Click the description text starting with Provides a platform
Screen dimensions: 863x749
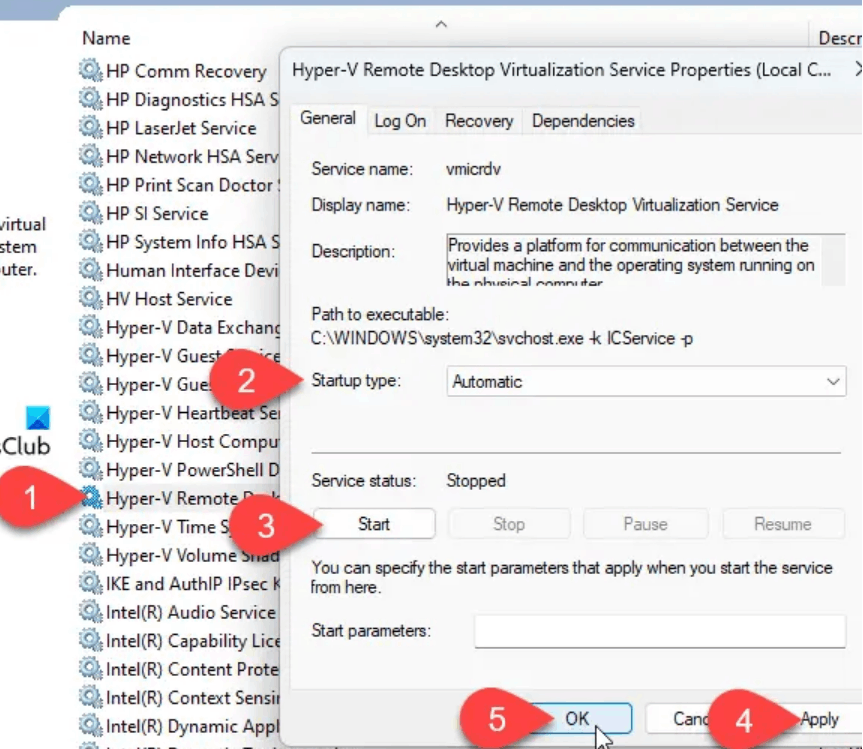[x=631, y=261]
